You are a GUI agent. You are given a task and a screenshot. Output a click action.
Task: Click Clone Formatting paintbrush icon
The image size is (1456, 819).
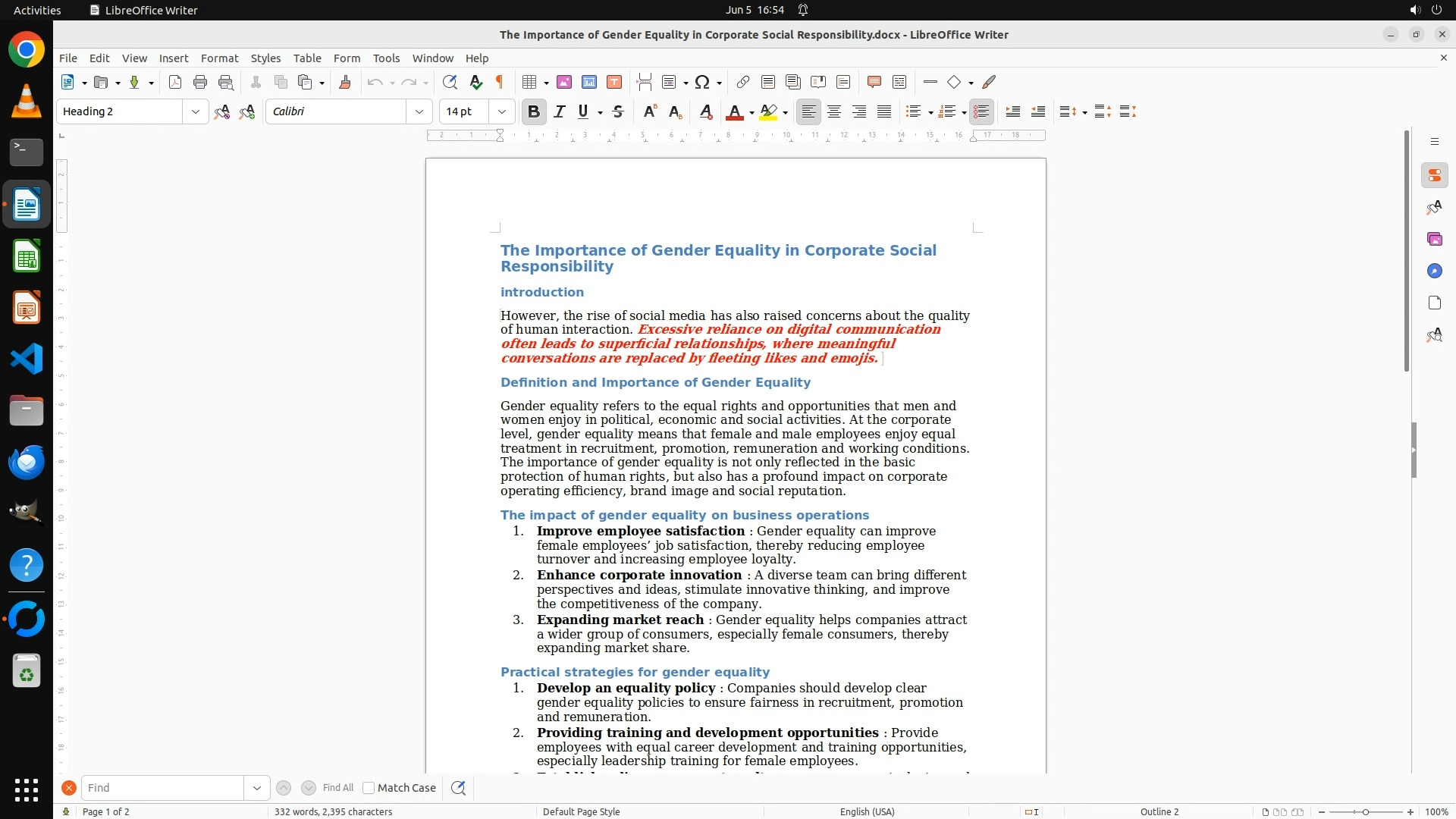click(x=345, y=82)
